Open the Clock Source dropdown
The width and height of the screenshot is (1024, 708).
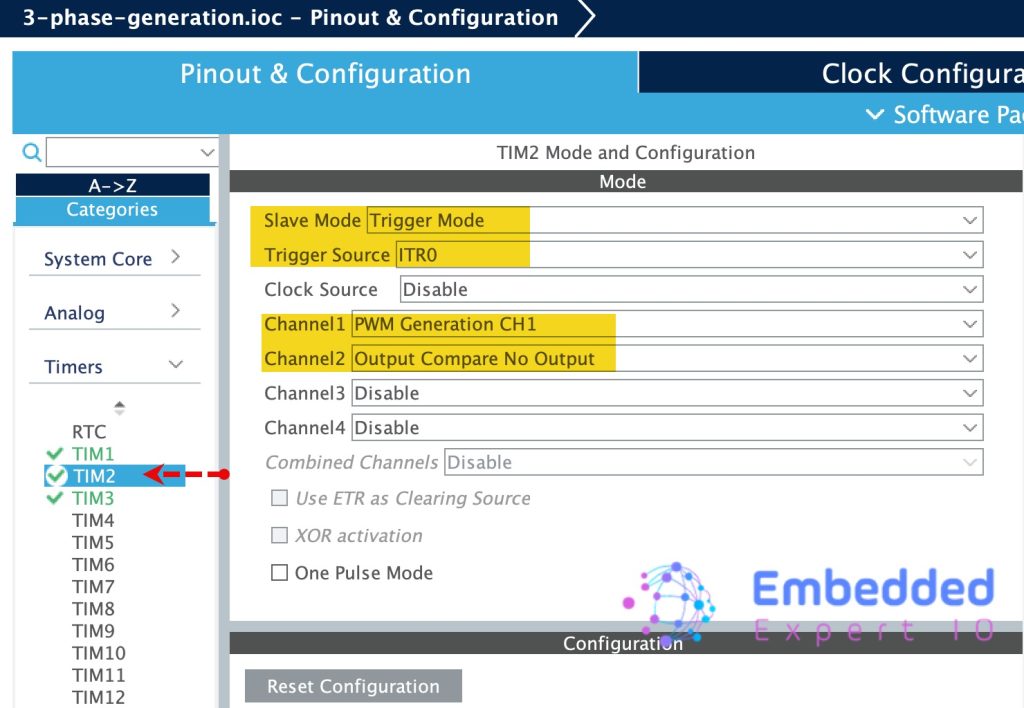tap(691, 289)
